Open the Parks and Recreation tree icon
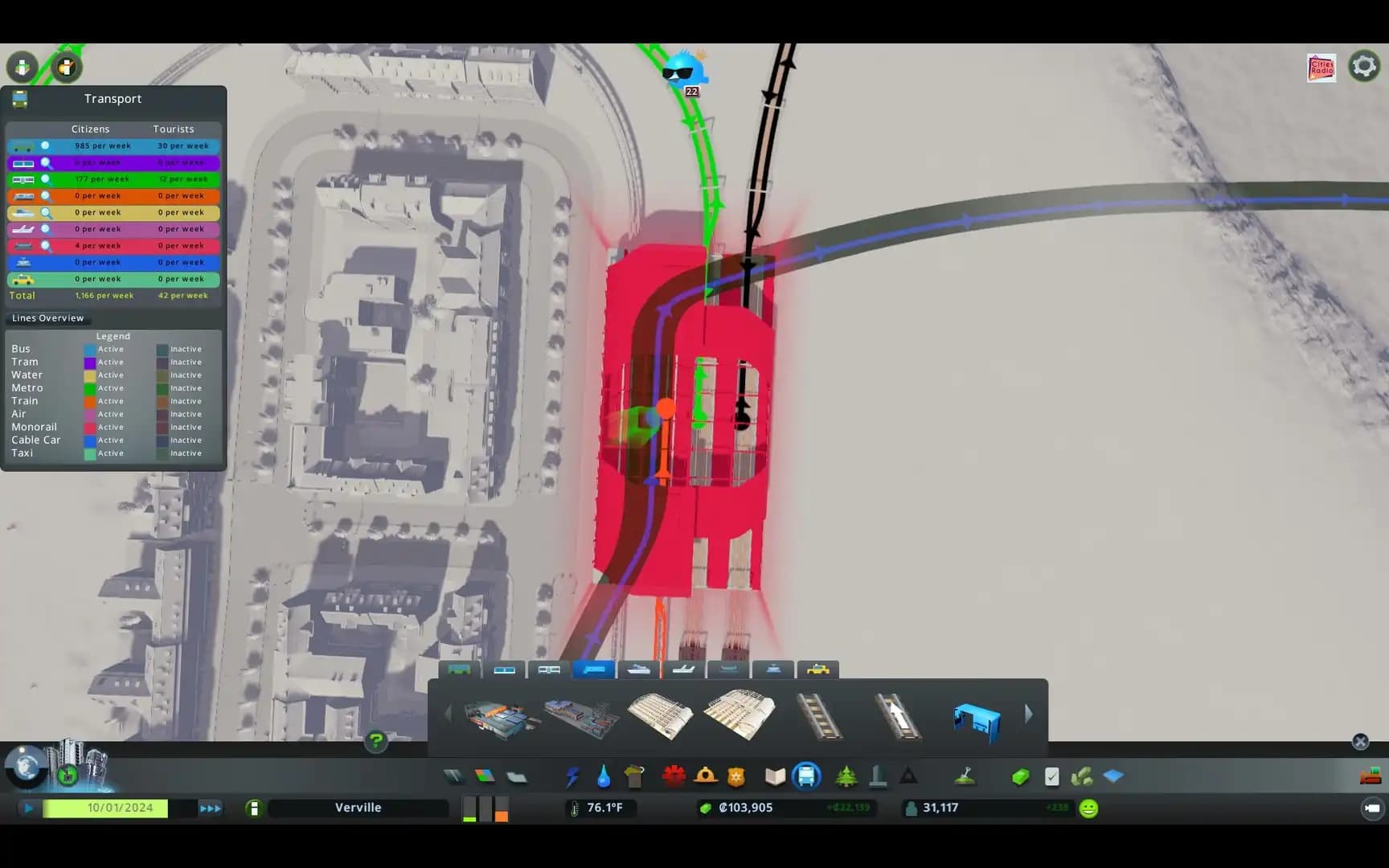 [x=846, y=776]
